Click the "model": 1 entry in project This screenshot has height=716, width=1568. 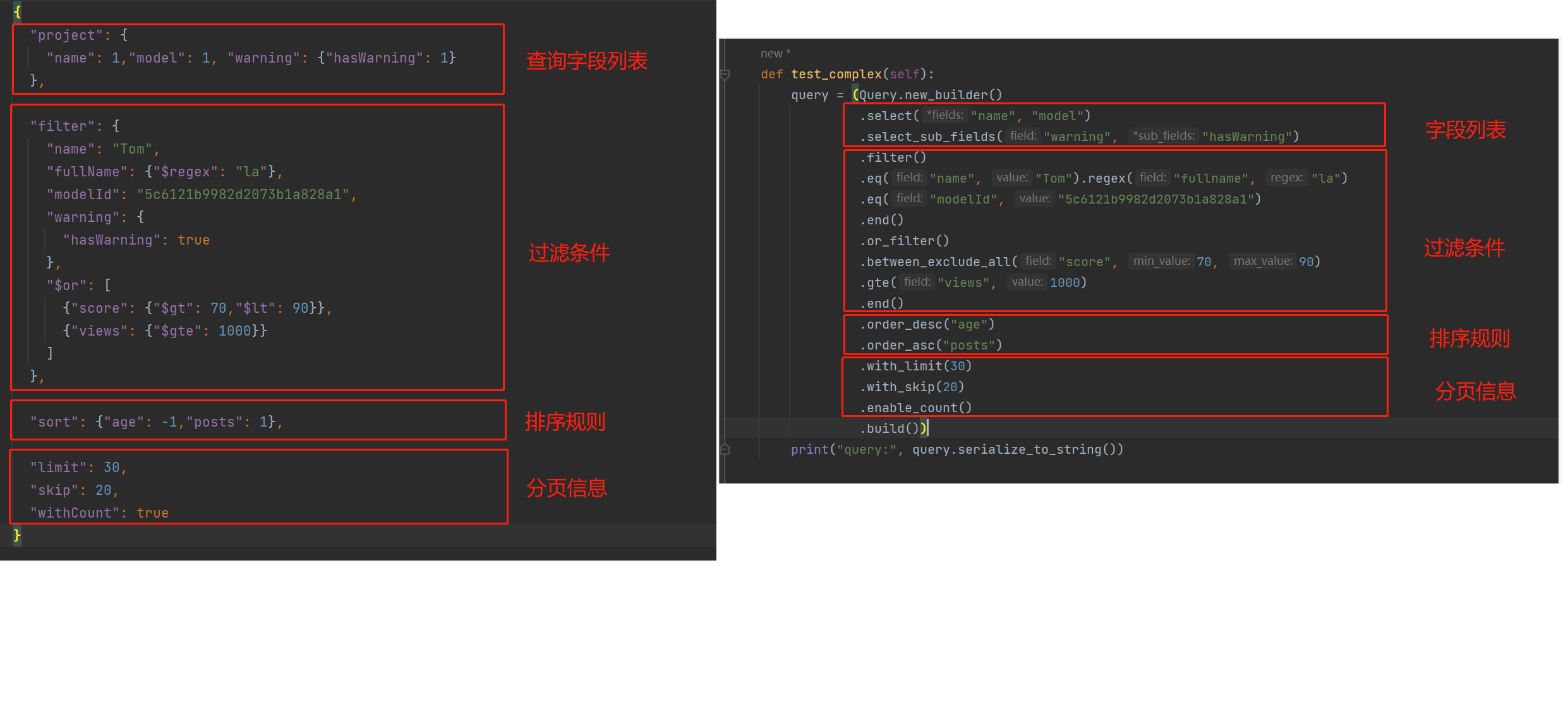tap(169, 58)
